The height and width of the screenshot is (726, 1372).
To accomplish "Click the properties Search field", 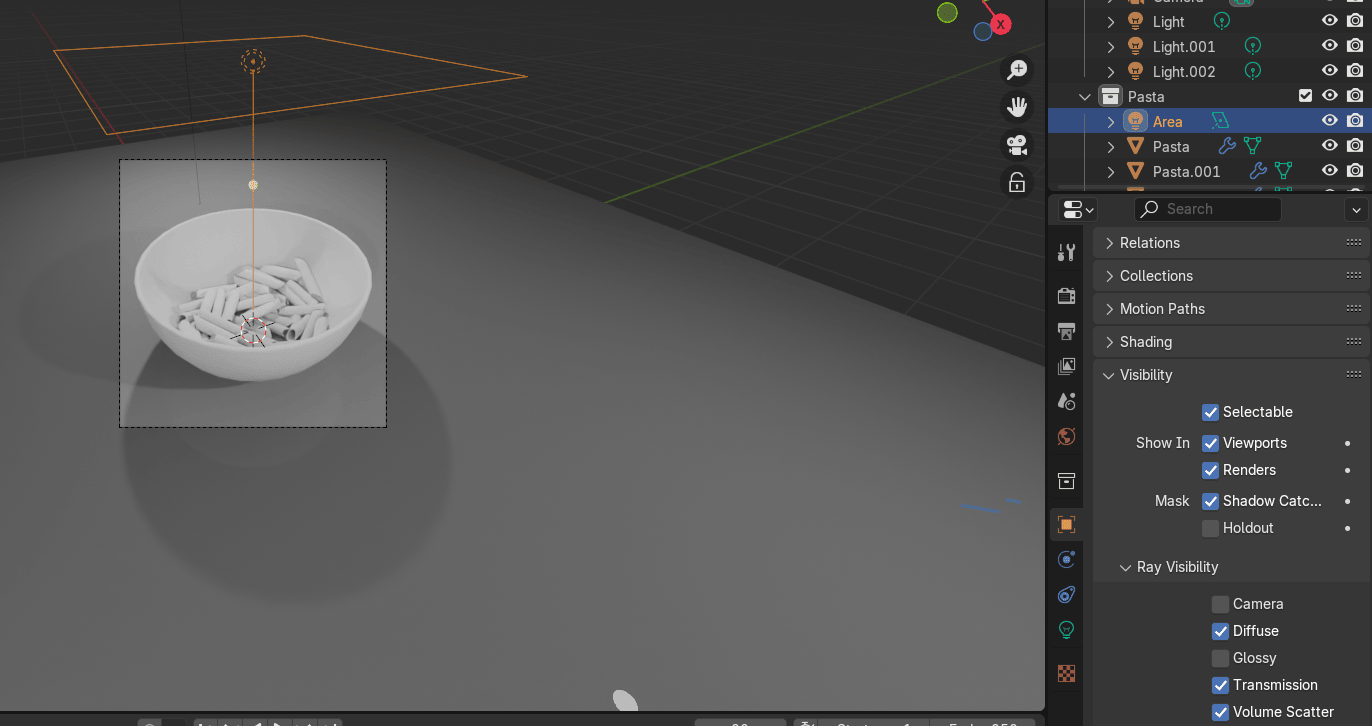I will (x=1208, y=209).
